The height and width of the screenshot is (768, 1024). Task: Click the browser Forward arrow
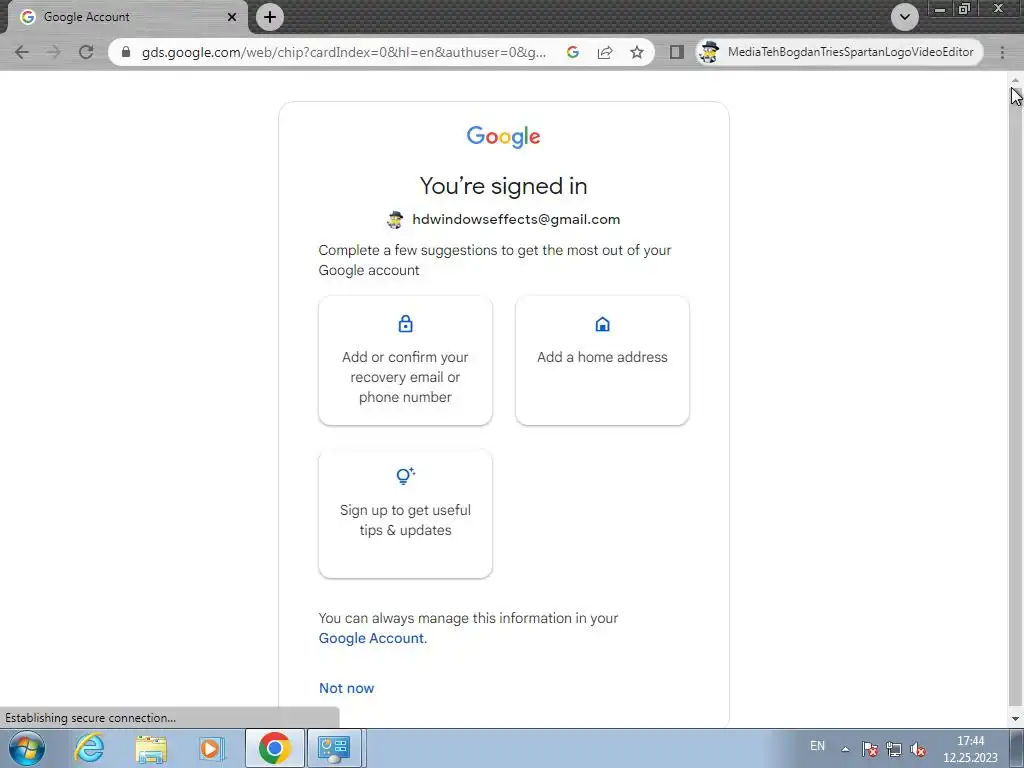[x=54, y=52]
